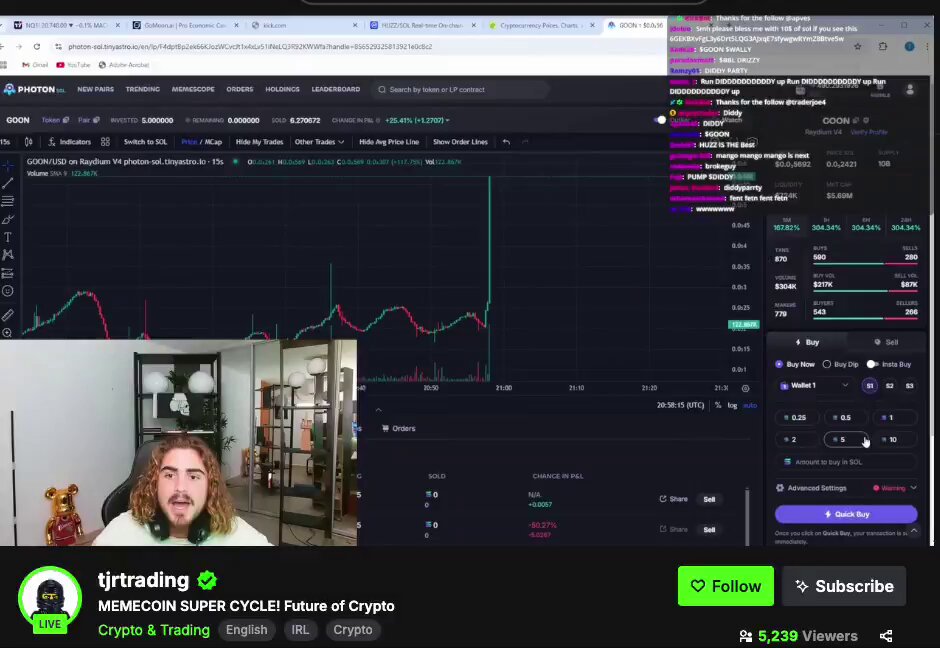Subscribe to tjrtrading channel

[x=844, y=586]
